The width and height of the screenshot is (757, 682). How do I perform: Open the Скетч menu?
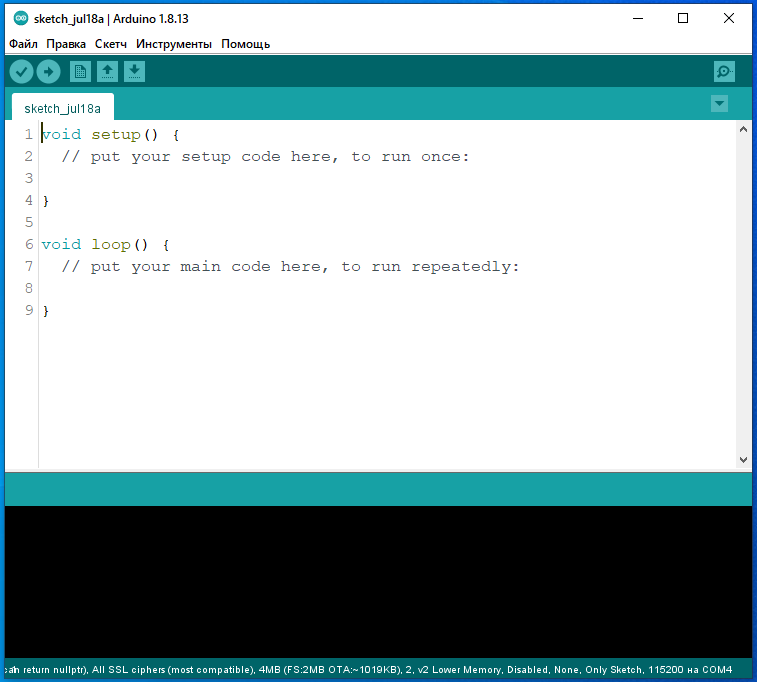(112, 44)
